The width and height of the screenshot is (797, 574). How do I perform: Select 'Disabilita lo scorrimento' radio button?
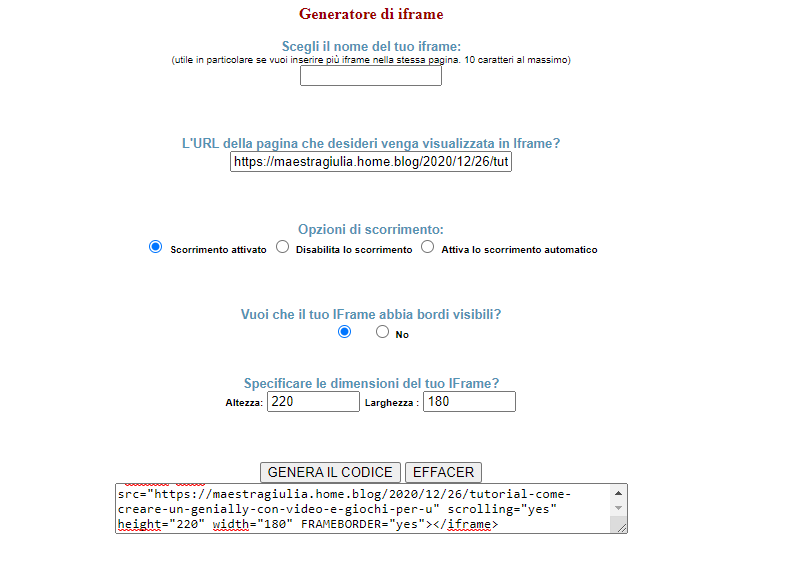click(283, 247)
